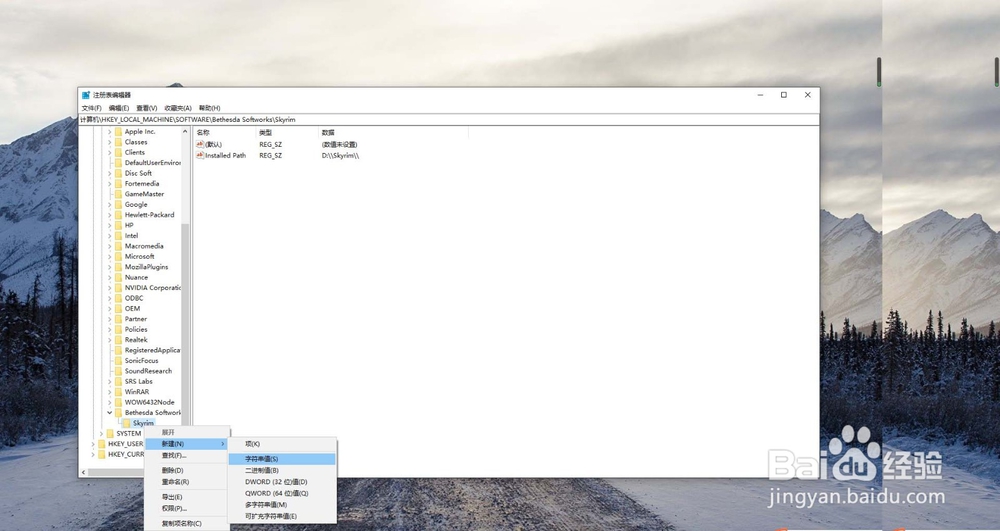Click the Clients folder icon
Viewport: 1000px width, 531px height.
tap(119, 152)
